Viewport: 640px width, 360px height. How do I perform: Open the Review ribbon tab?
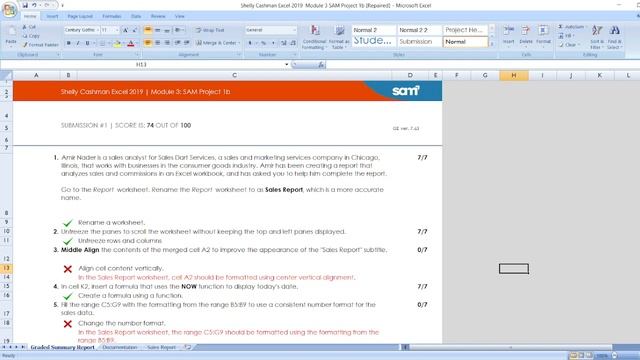158,16
